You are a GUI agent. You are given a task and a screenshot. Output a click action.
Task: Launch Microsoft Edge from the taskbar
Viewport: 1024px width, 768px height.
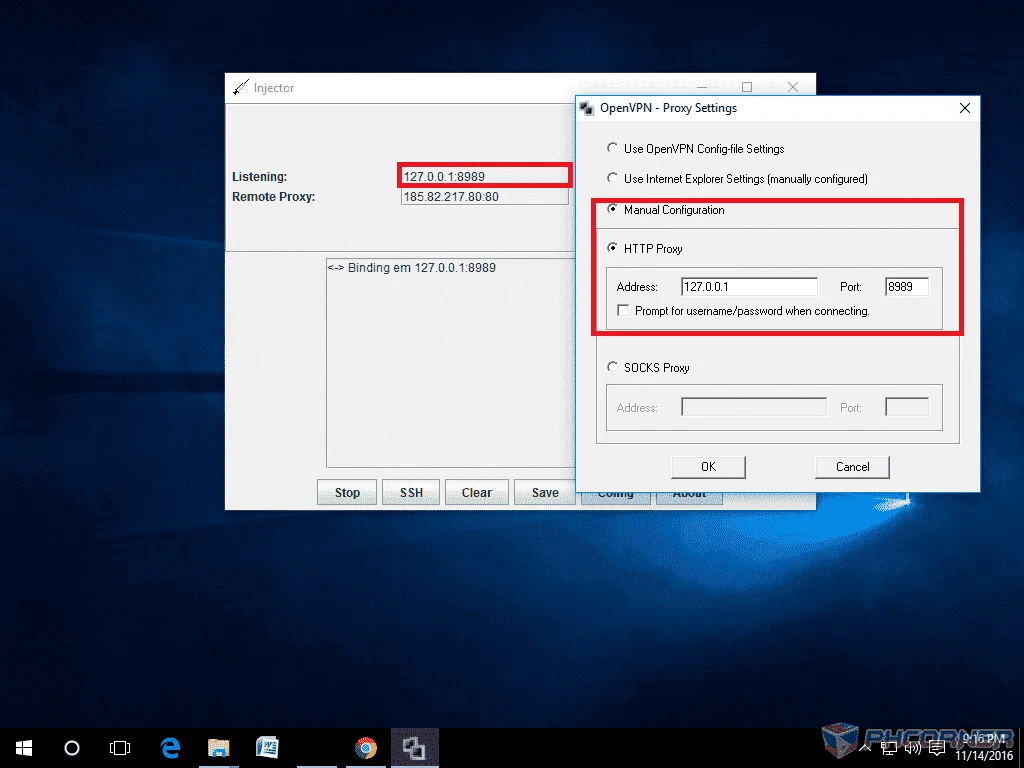(170, 748)
